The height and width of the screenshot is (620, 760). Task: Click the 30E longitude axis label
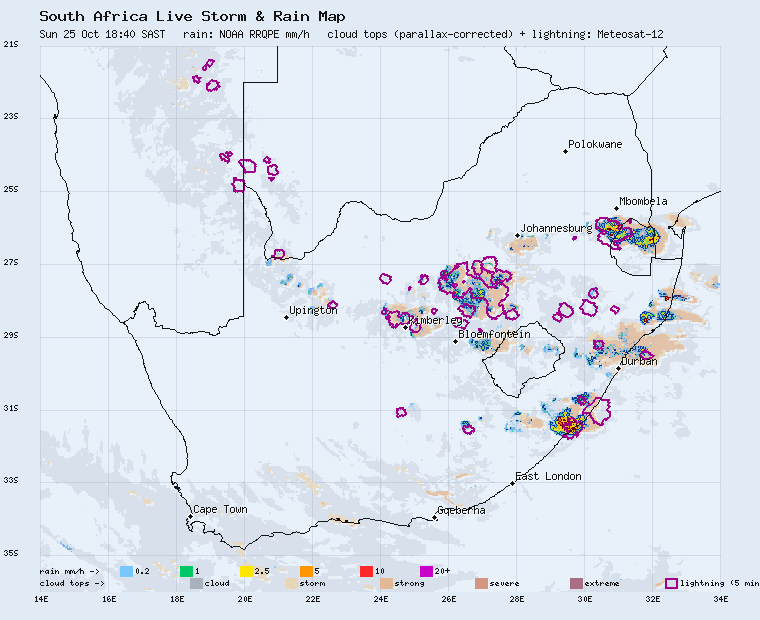[x=585, y=599]
